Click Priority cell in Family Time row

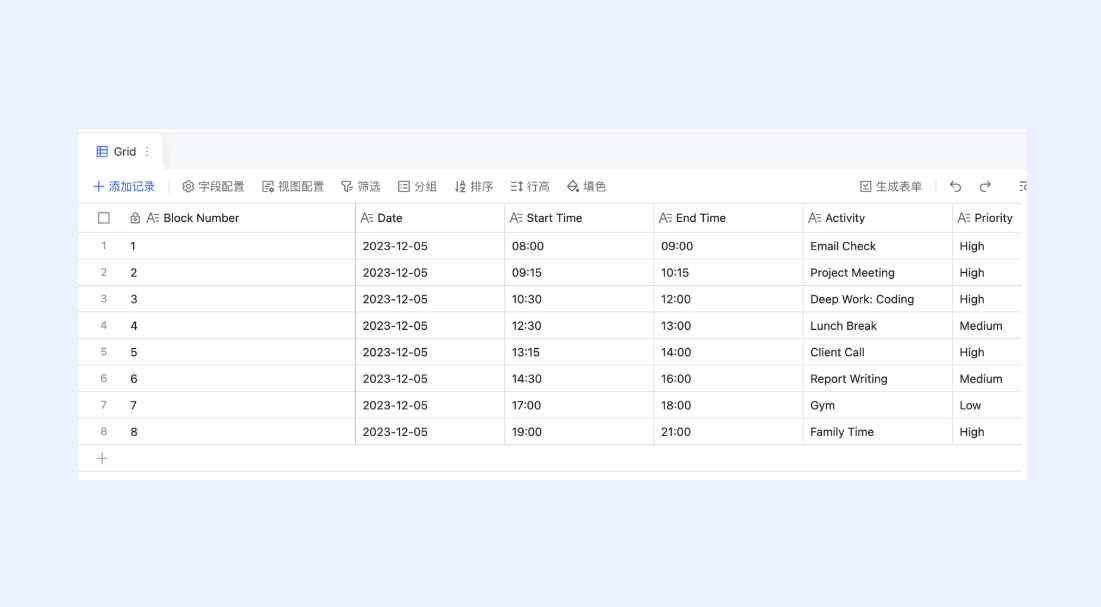click(x=987, y=432)
